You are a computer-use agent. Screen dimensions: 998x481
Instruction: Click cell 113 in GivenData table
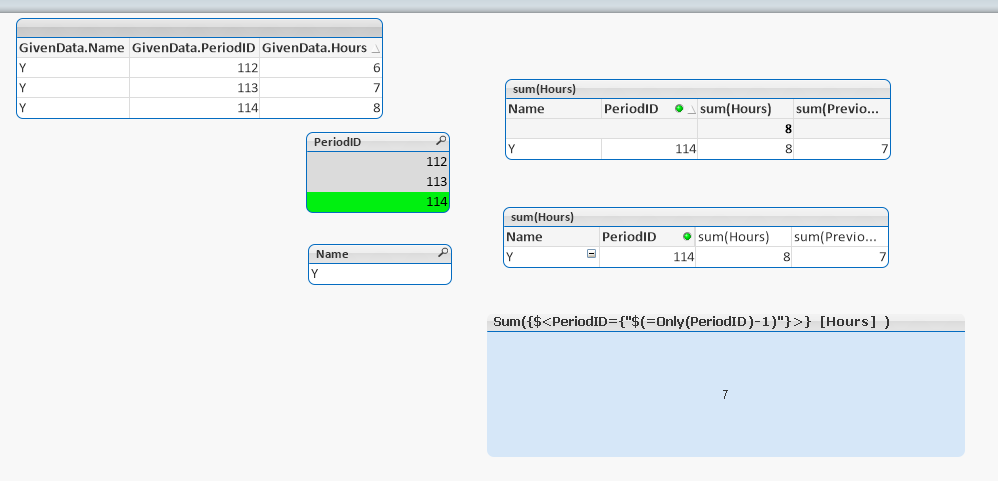point(195,88)
